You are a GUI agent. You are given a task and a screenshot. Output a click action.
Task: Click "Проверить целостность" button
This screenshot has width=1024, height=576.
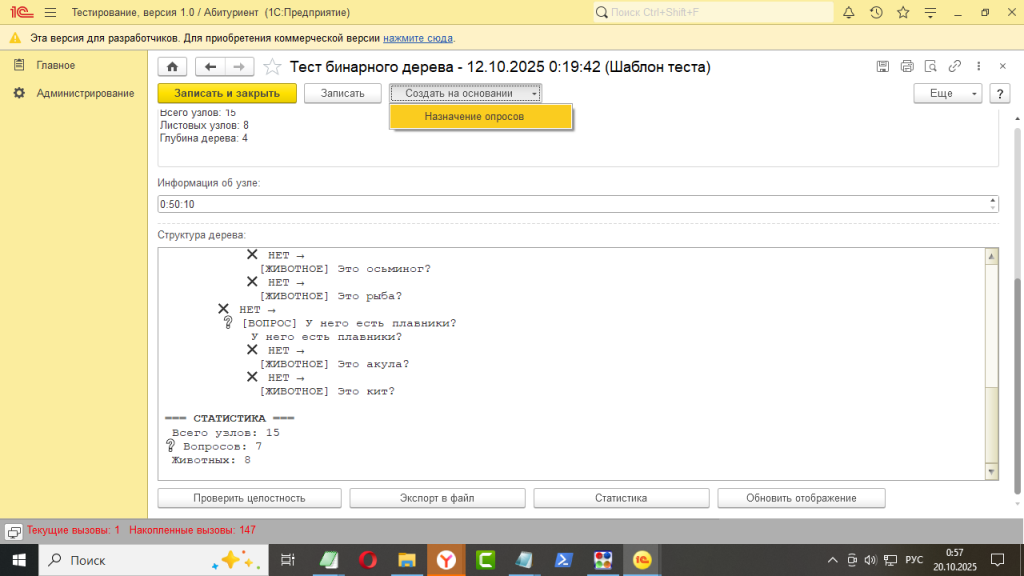tap(249, 498)
